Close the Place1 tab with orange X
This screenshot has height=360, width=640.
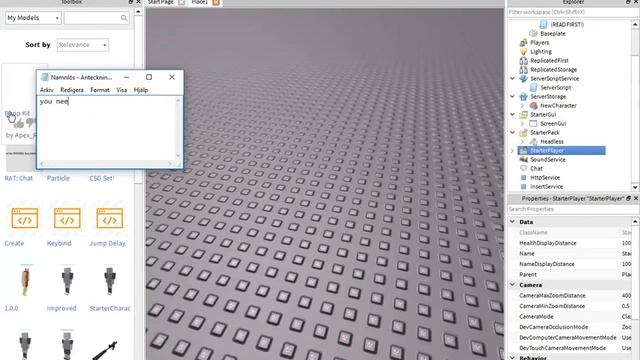tap(216, 2)
